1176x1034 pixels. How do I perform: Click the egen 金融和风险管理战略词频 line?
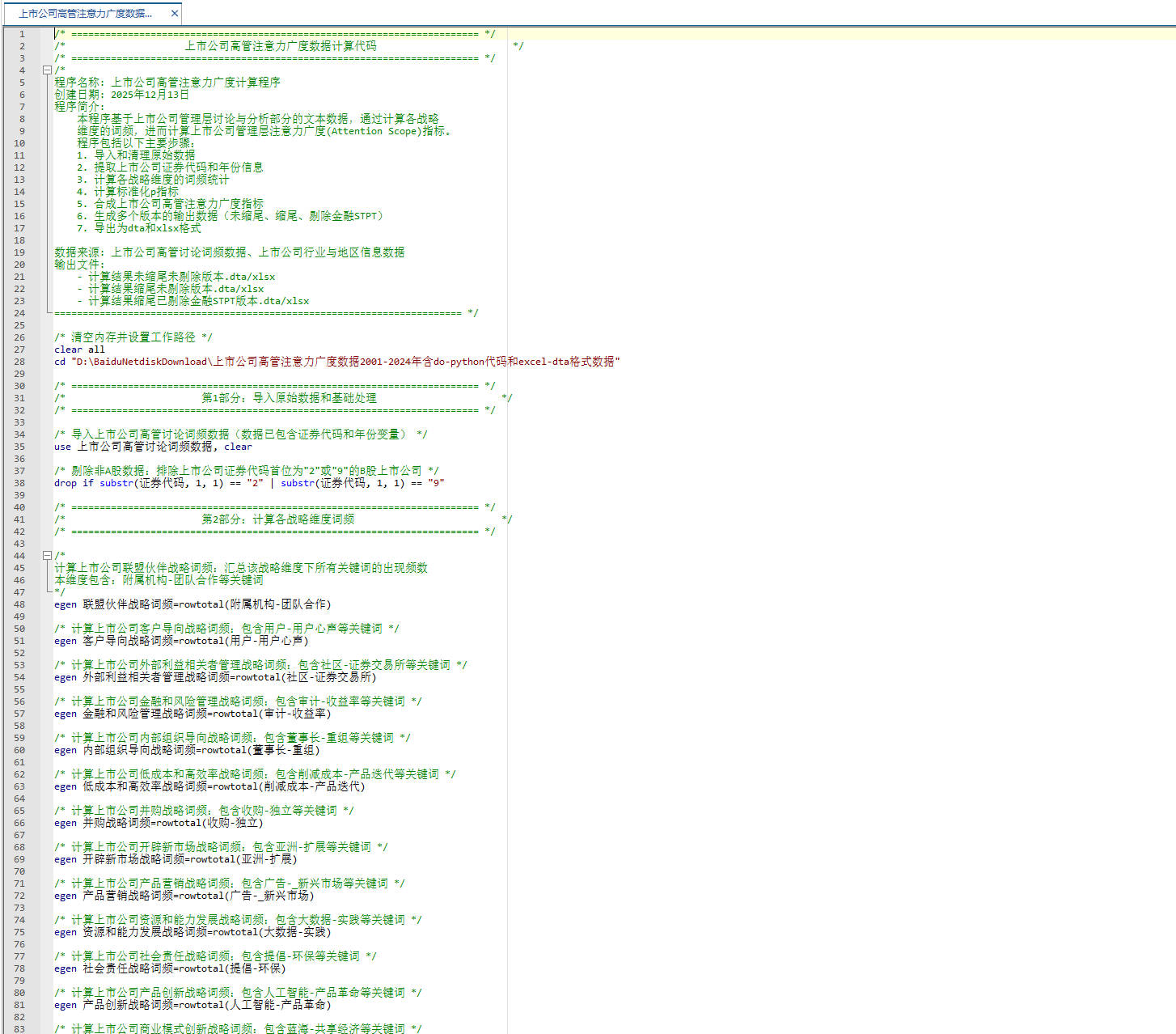coord(192,714)
